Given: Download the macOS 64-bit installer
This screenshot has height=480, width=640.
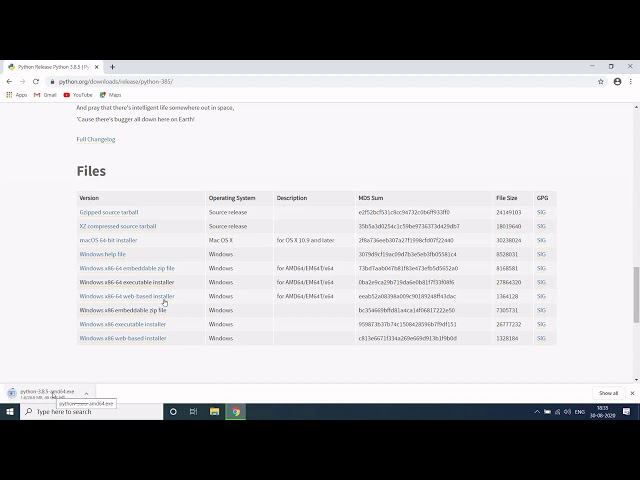Looking at the screenshot, I should click(x=108, y=240).
